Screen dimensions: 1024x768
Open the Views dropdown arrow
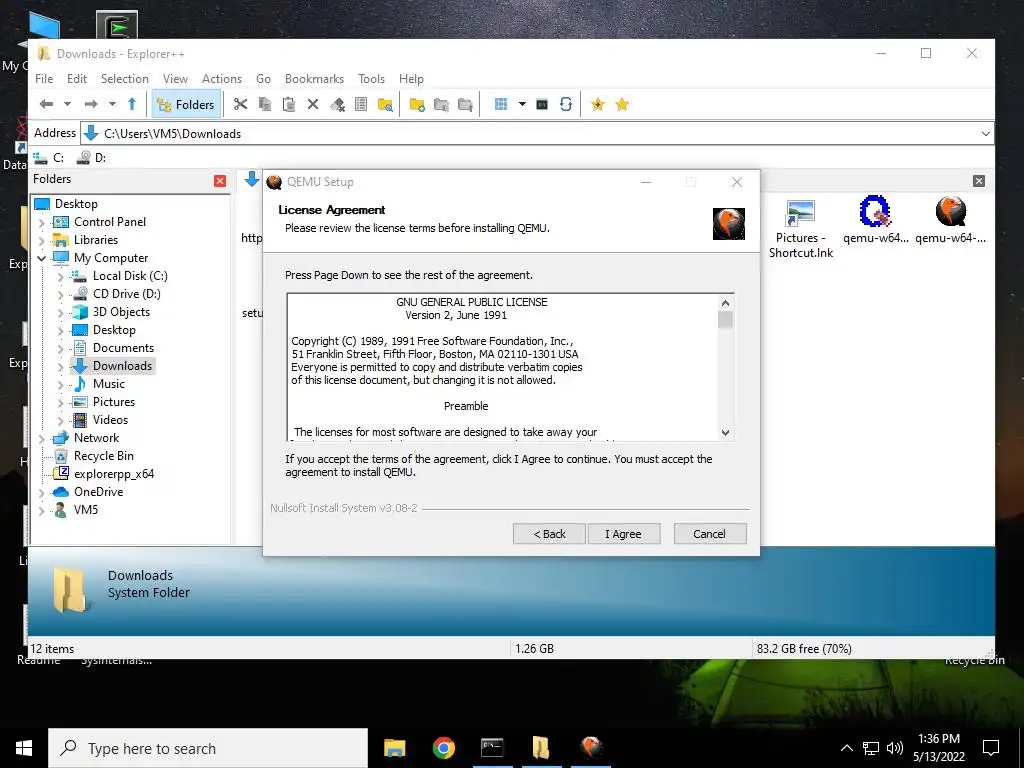point(522,104)
